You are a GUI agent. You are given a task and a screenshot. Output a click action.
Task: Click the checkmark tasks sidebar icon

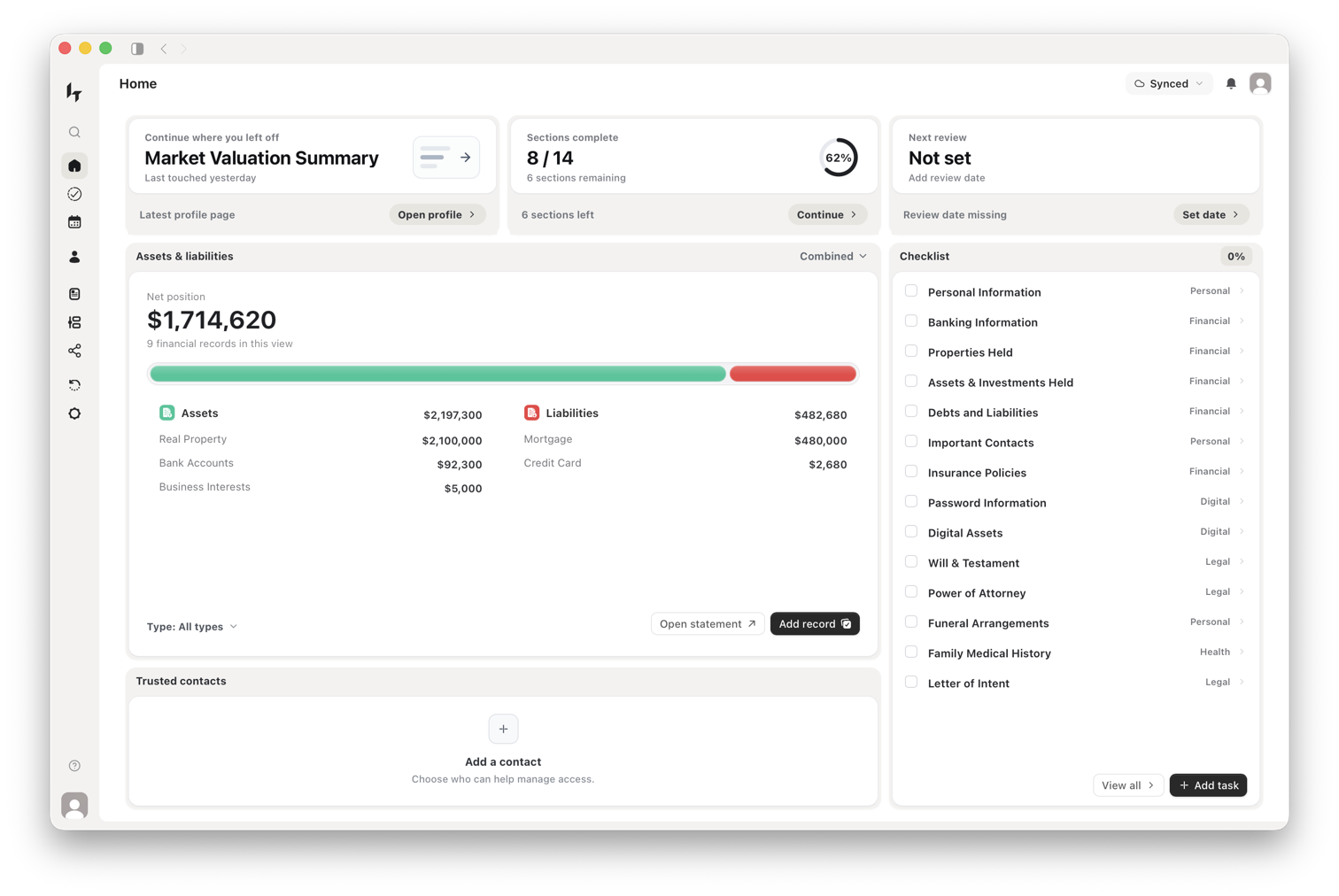(x=74, y=194)
